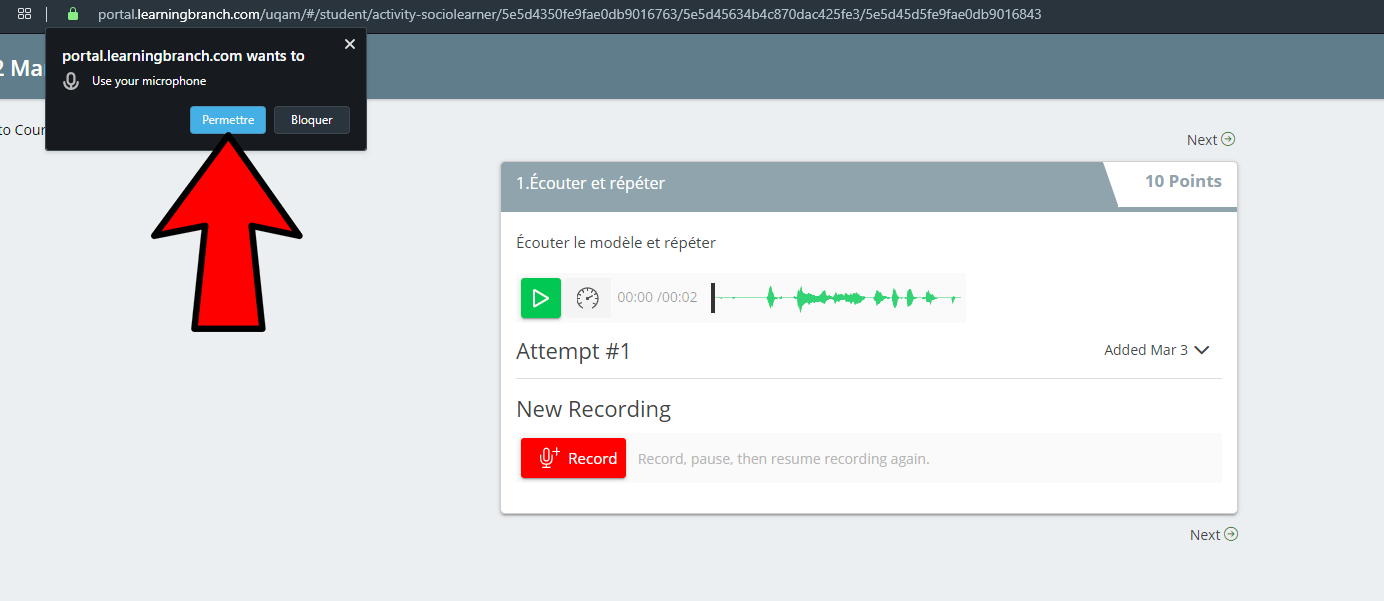Screen dimensions: 1384x601
Task: Click the bottom Next link text
Action: (x=1204, y=535)
